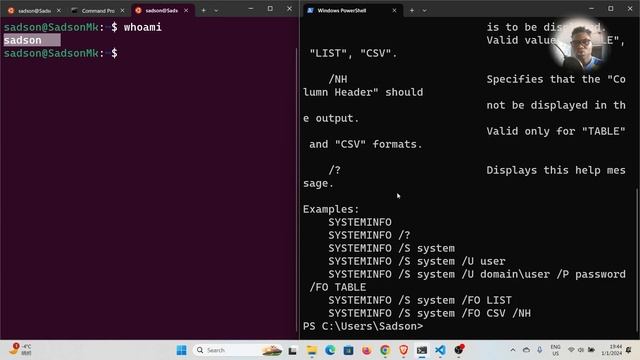This screenshot has height=360, width=640.
Task: Close the Windows PowerShell tab
Action: pyautogui.click(x=394, y=11)
